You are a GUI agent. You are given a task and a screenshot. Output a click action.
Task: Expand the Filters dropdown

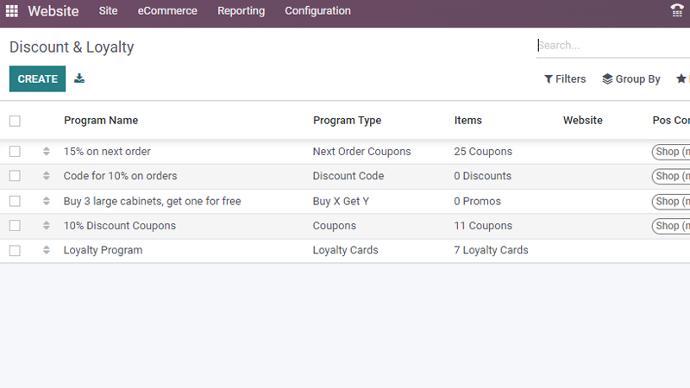tap(565, 79)
